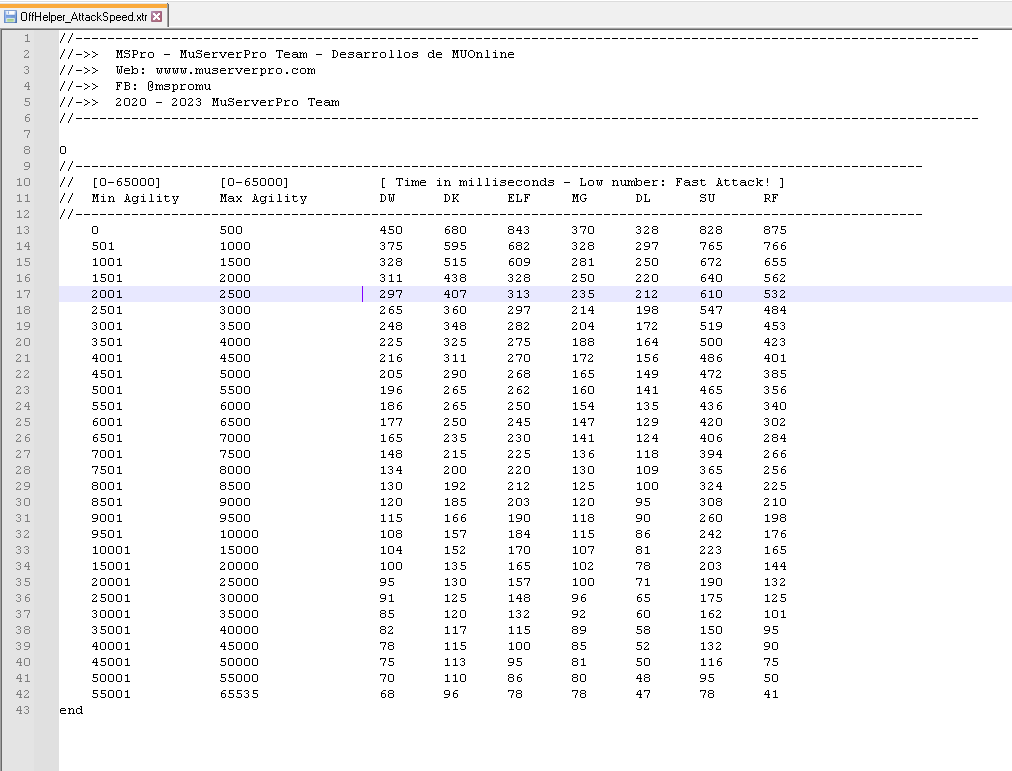Click line number 1 in the margin
This screenshot has width=1012, height=771.
click(x=26, y=38)
